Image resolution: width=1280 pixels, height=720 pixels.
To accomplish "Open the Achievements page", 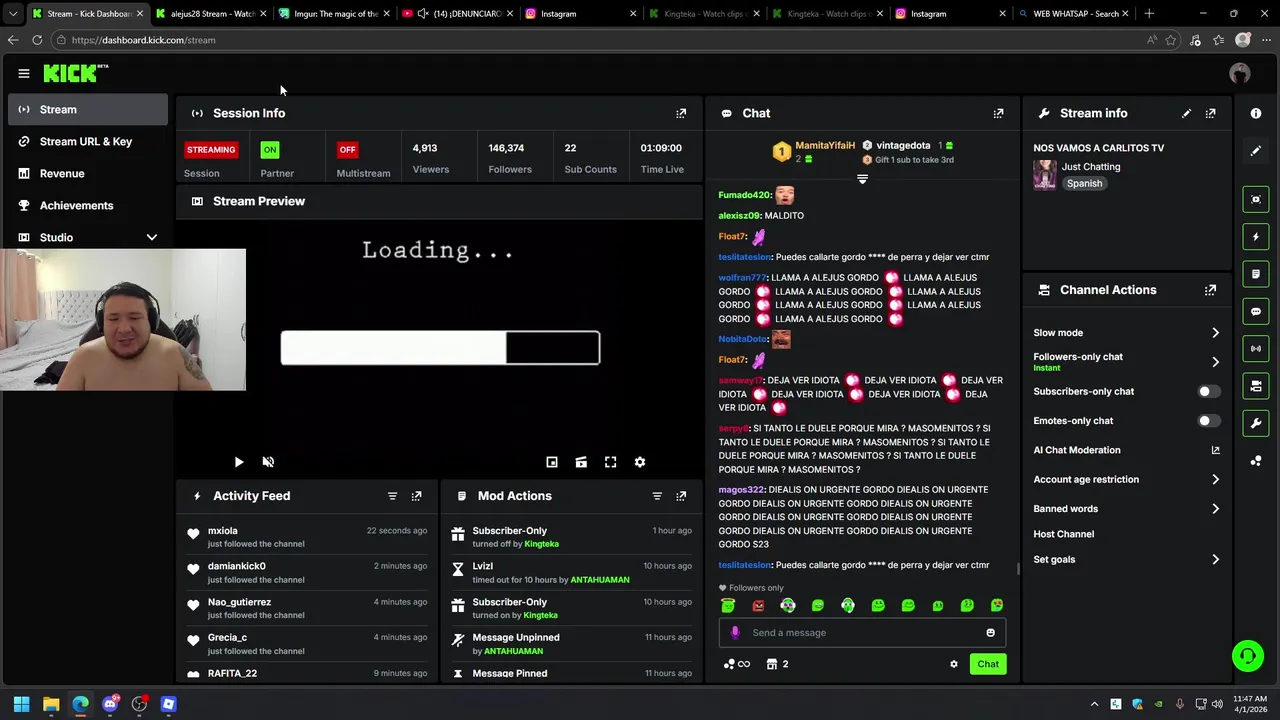I will [88, 205].
